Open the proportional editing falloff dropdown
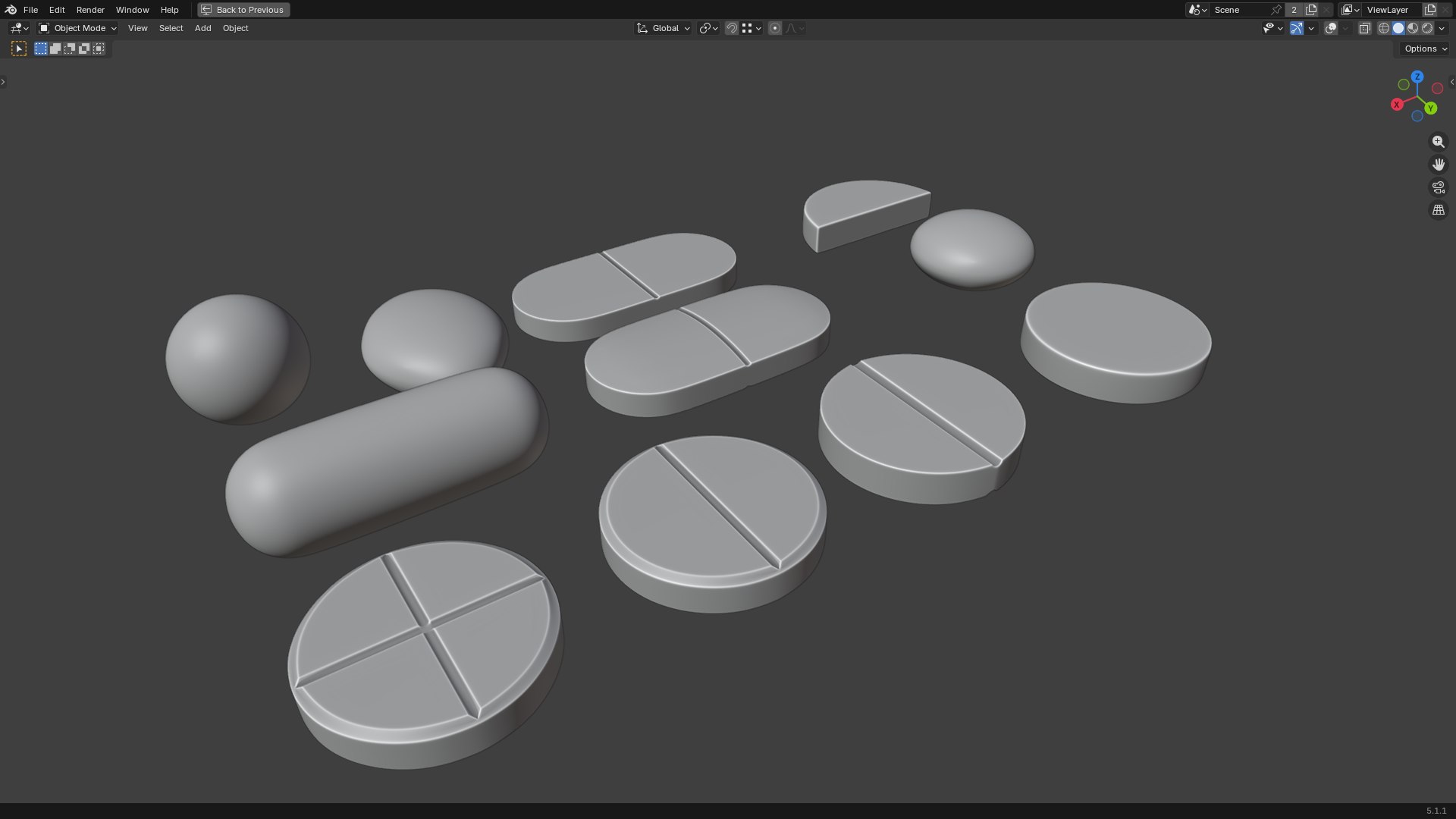This screenshot has height=819, width=1456. point(795,28)
